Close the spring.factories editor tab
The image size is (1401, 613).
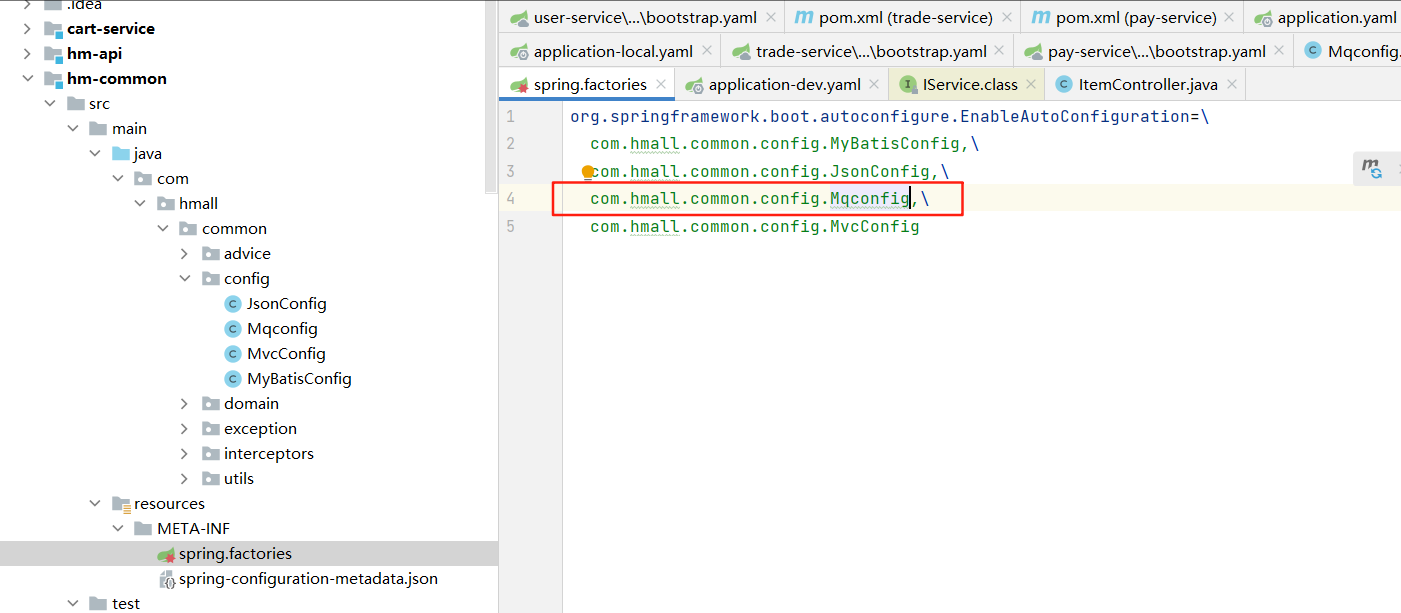(x=663, y=85)
